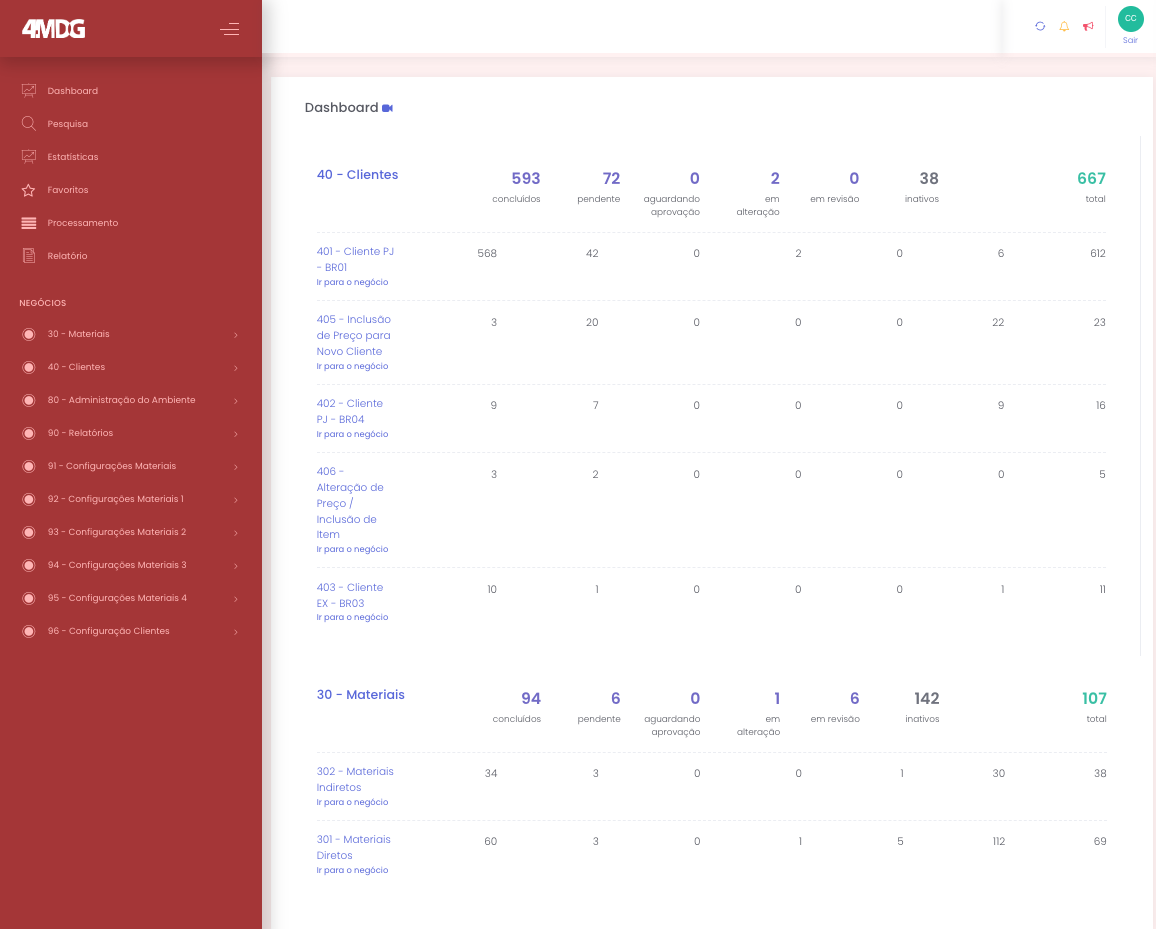
Task: Click the Pesquisa search icon in the sidebar
Action: (28, 123)
